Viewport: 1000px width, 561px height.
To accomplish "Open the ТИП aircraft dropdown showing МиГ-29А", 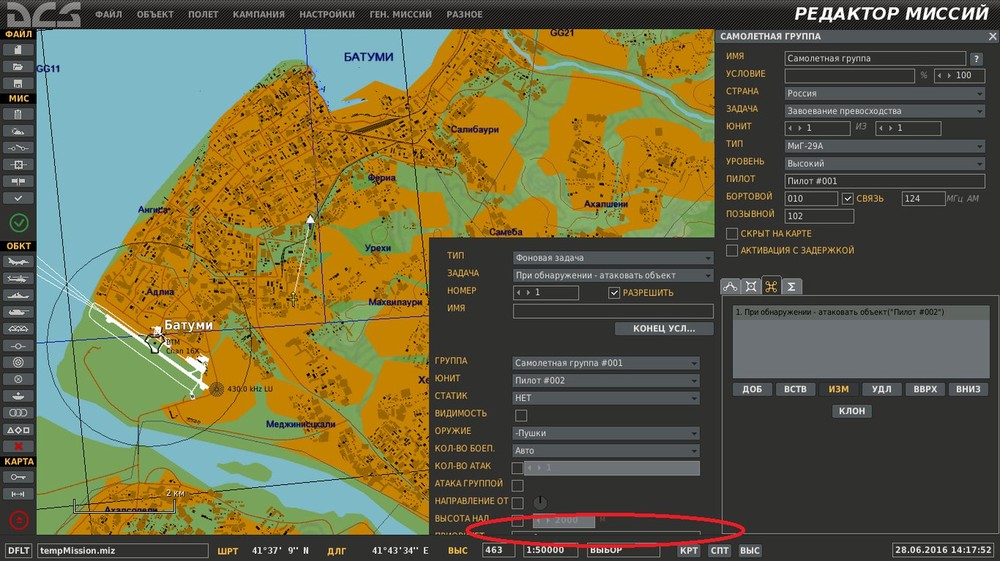I will coord(885,145).
